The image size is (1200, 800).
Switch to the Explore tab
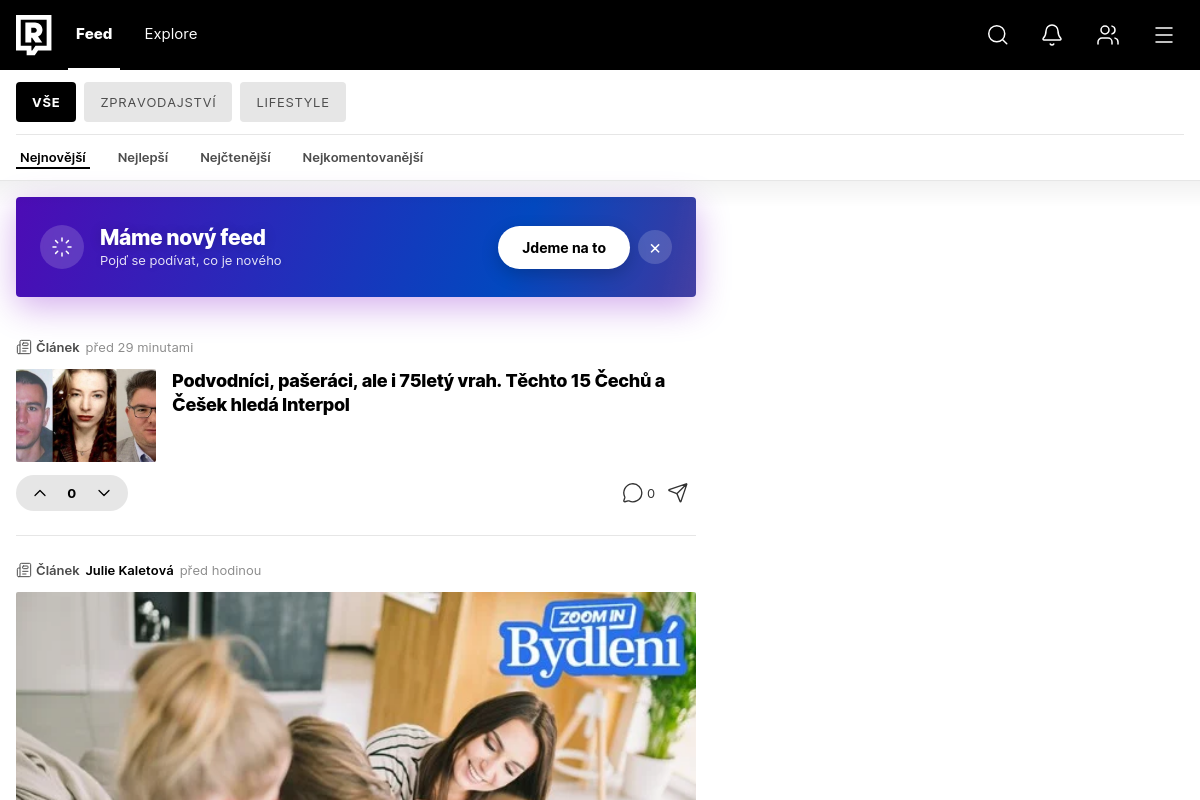pos(171,34)
